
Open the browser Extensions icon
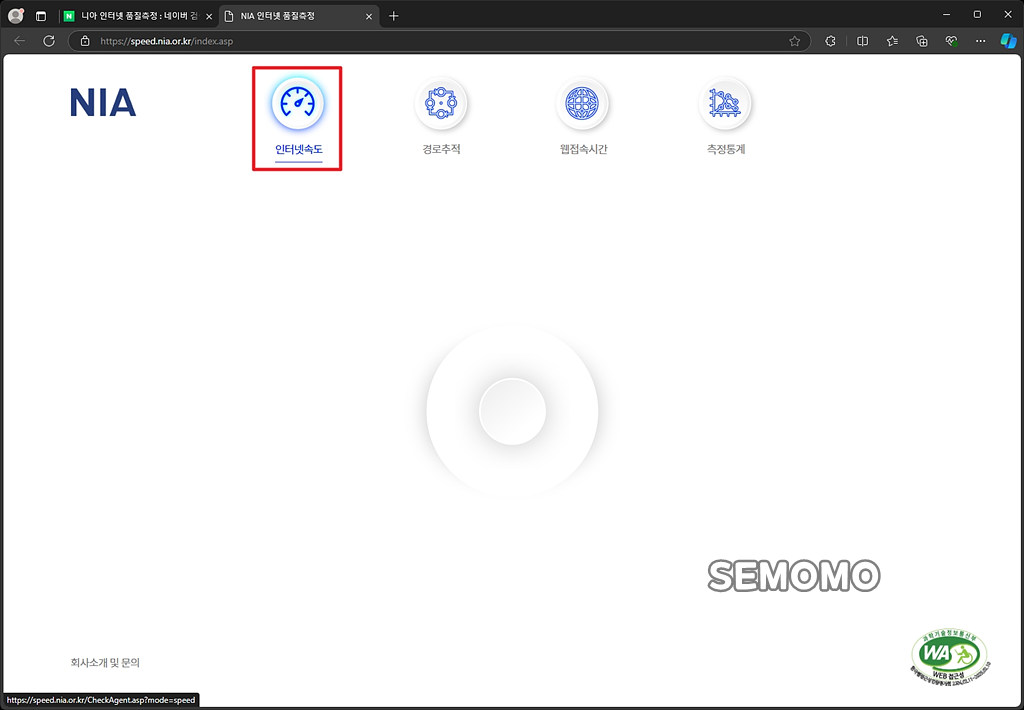click(x=830, y=41)
